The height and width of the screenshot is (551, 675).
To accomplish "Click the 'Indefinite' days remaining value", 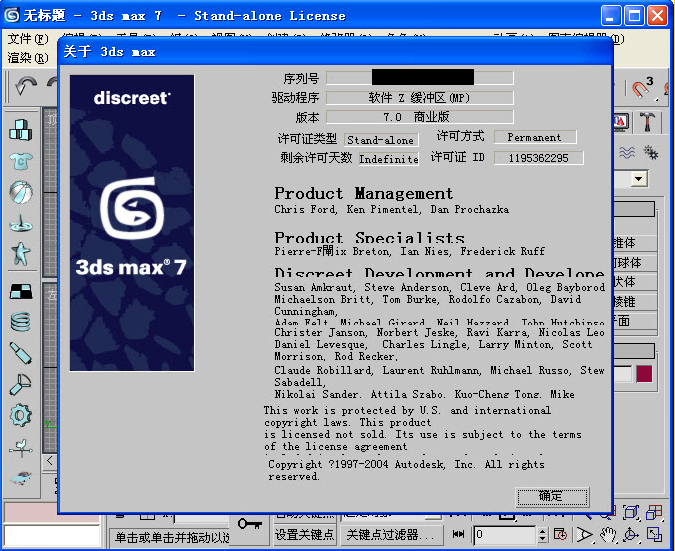I will (389, 159).
